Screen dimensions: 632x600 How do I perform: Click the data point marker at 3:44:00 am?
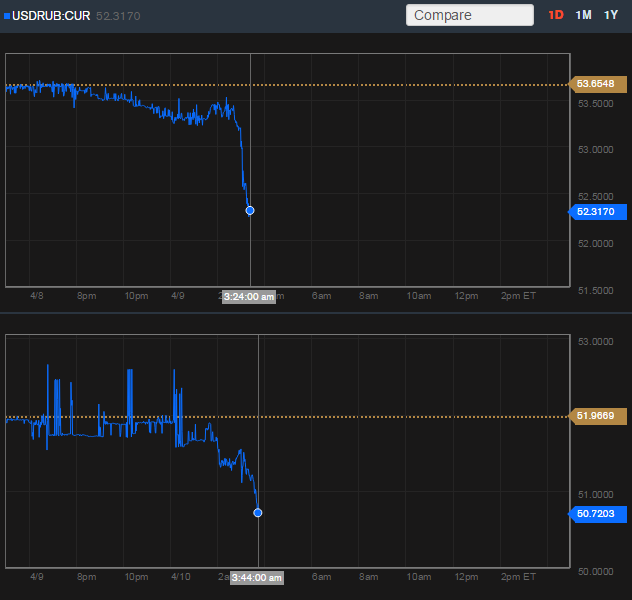click(258, 513)
